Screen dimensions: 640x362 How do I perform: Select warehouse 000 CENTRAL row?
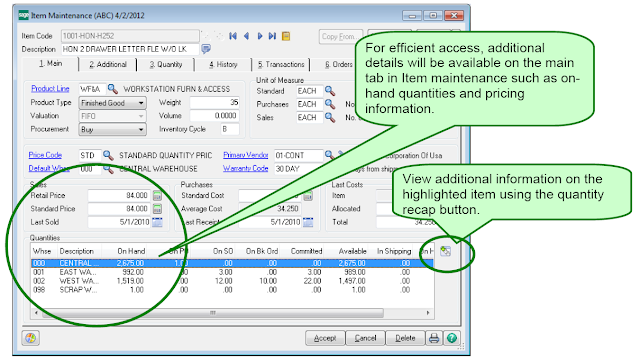pos(233,263)
